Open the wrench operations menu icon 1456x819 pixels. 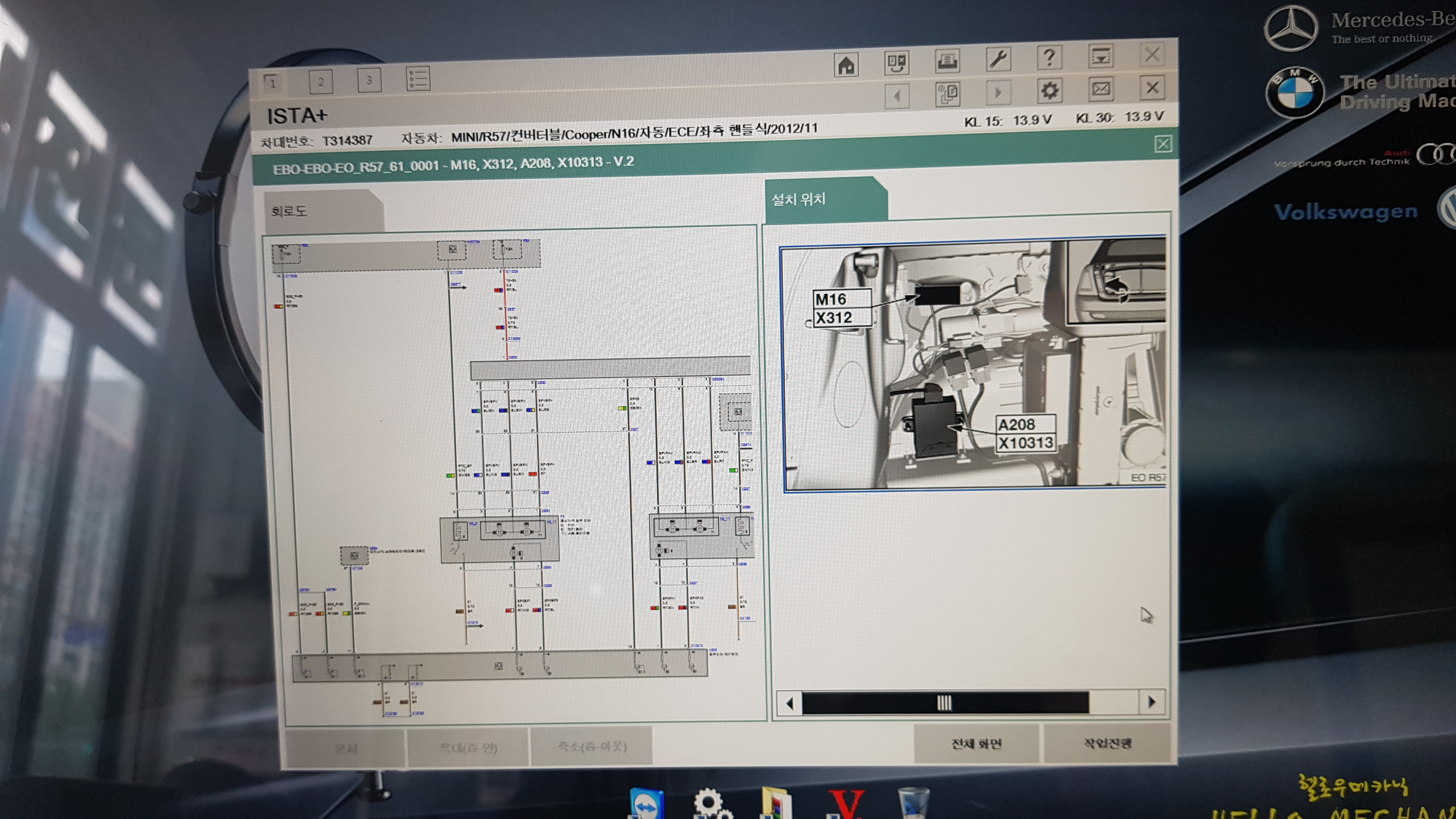(x=998, y=59)
